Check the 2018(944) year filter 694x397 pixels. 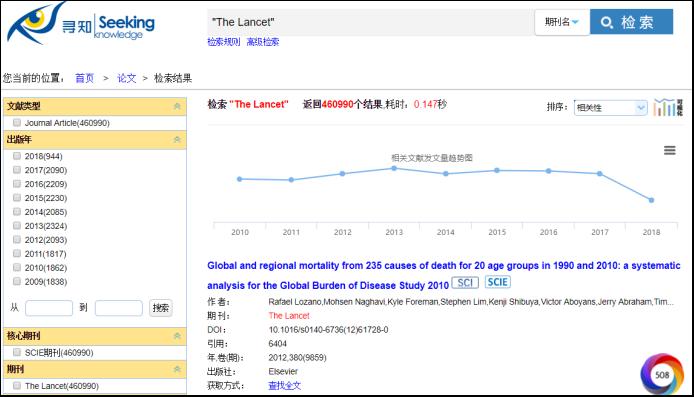click(x=17, y=156)
